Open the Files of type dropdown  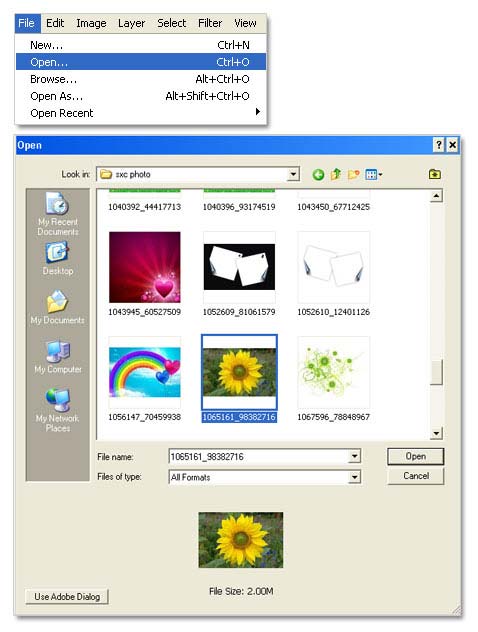click(354, 477)
